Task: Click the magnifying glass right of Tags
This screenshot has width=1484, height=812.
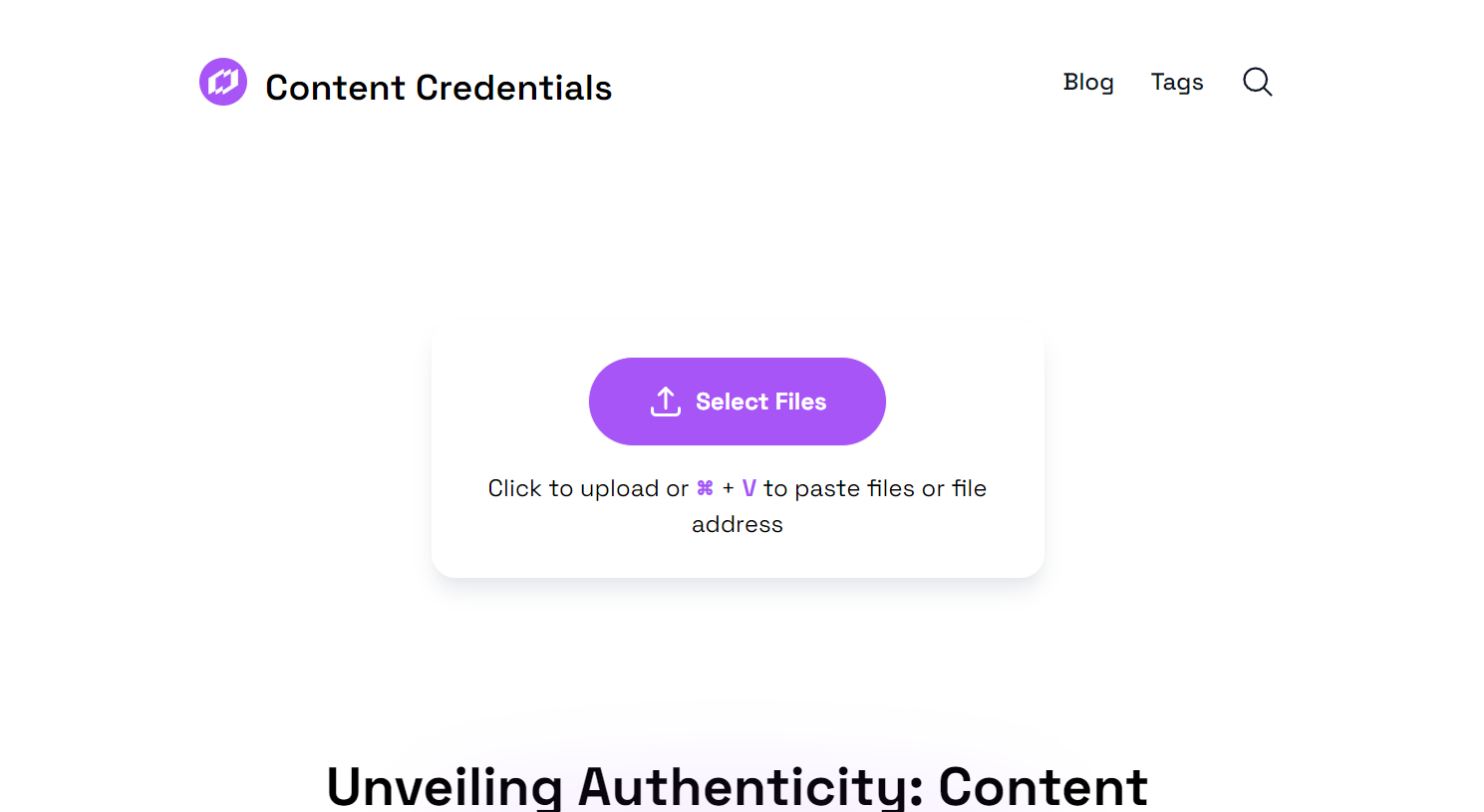Action: 1257,83
